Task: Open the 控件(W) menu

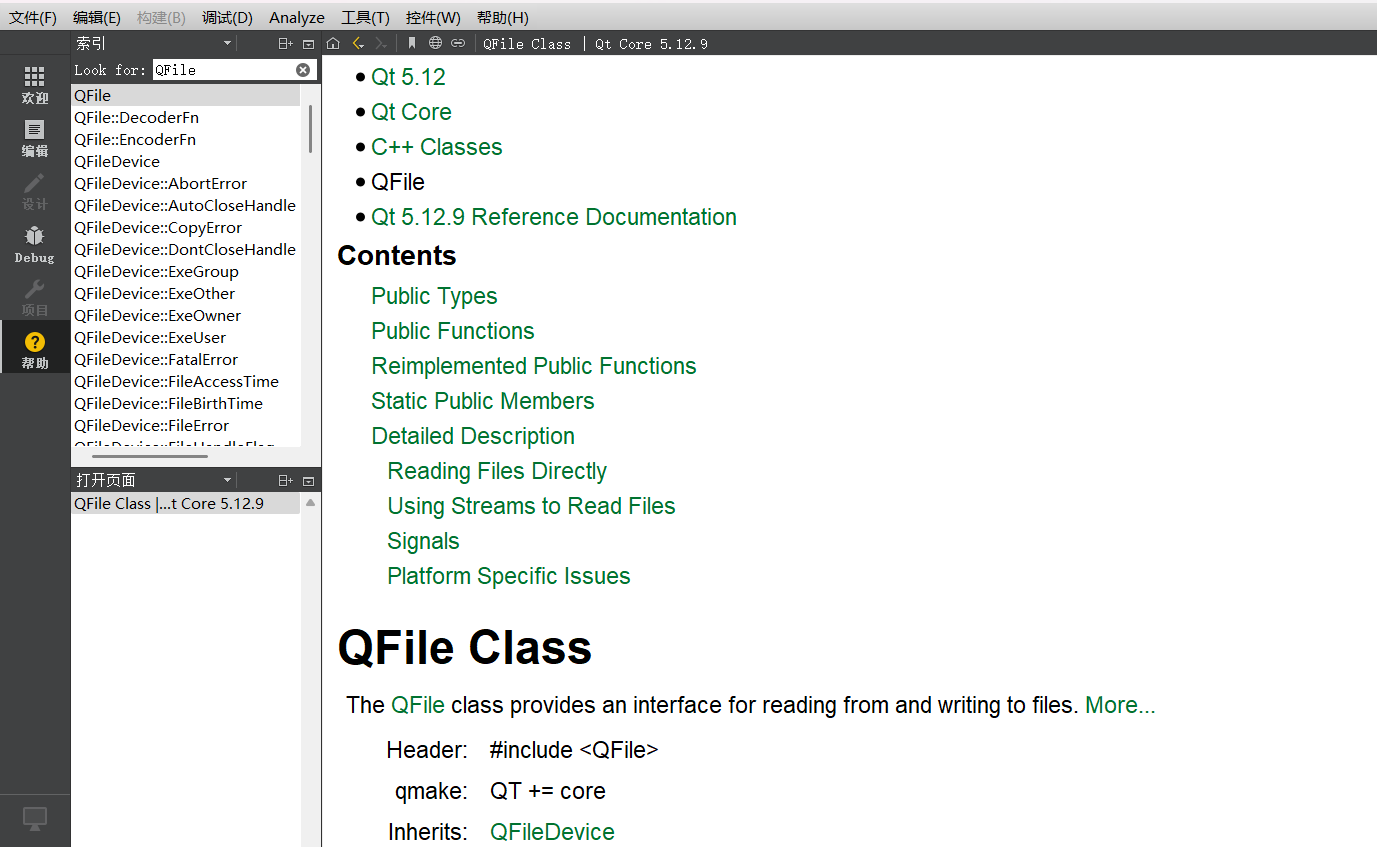Action: click(x=433, y=17)
